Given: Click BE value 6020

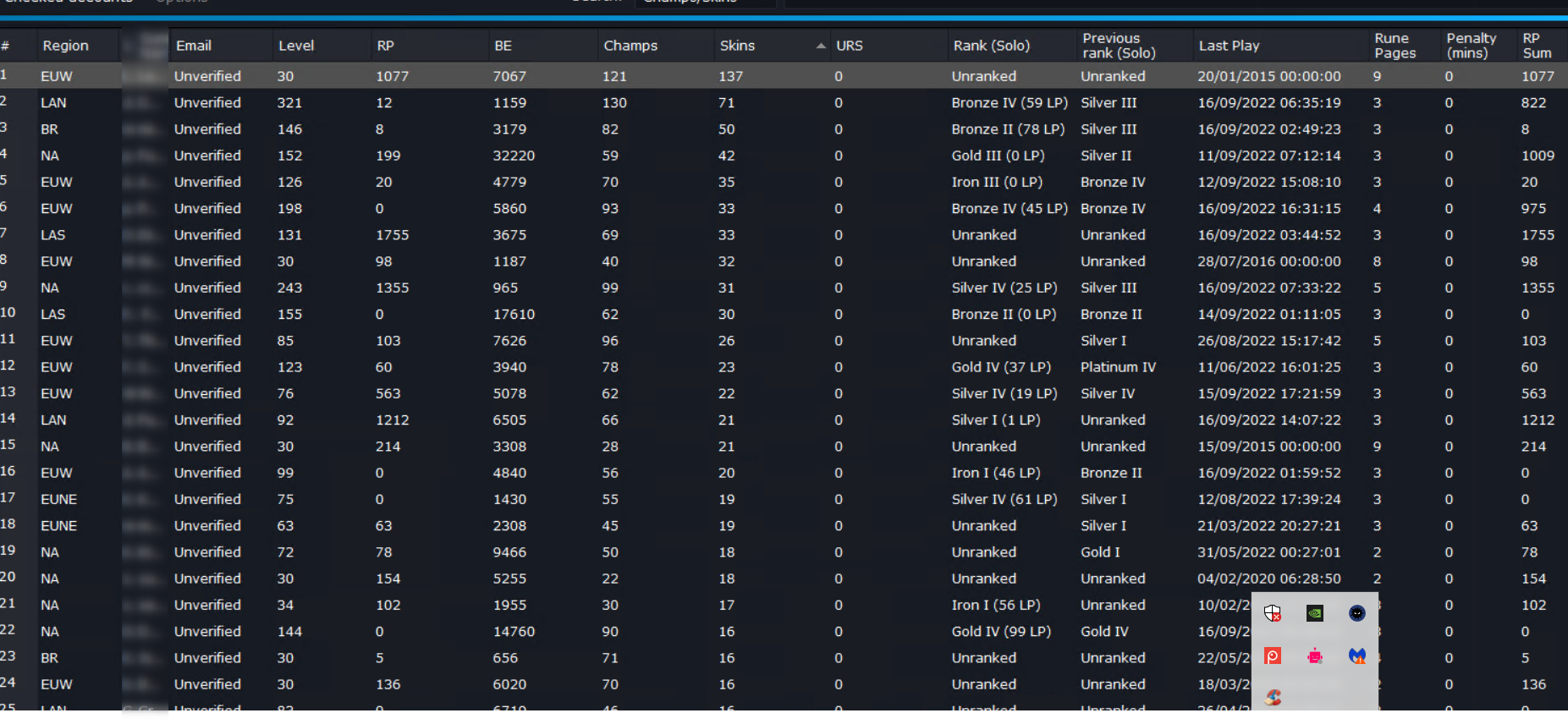Looking at the screenshot, I should [509, 684].
